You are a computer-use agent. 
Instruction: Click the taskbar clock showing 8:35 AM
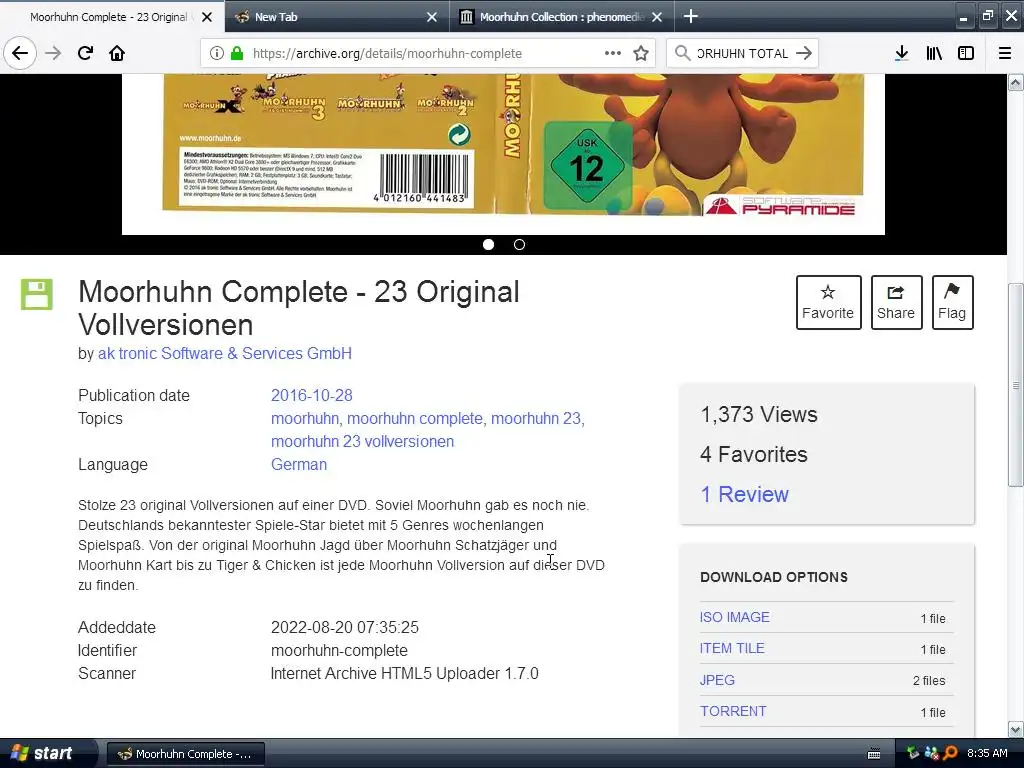click(987, 753)
